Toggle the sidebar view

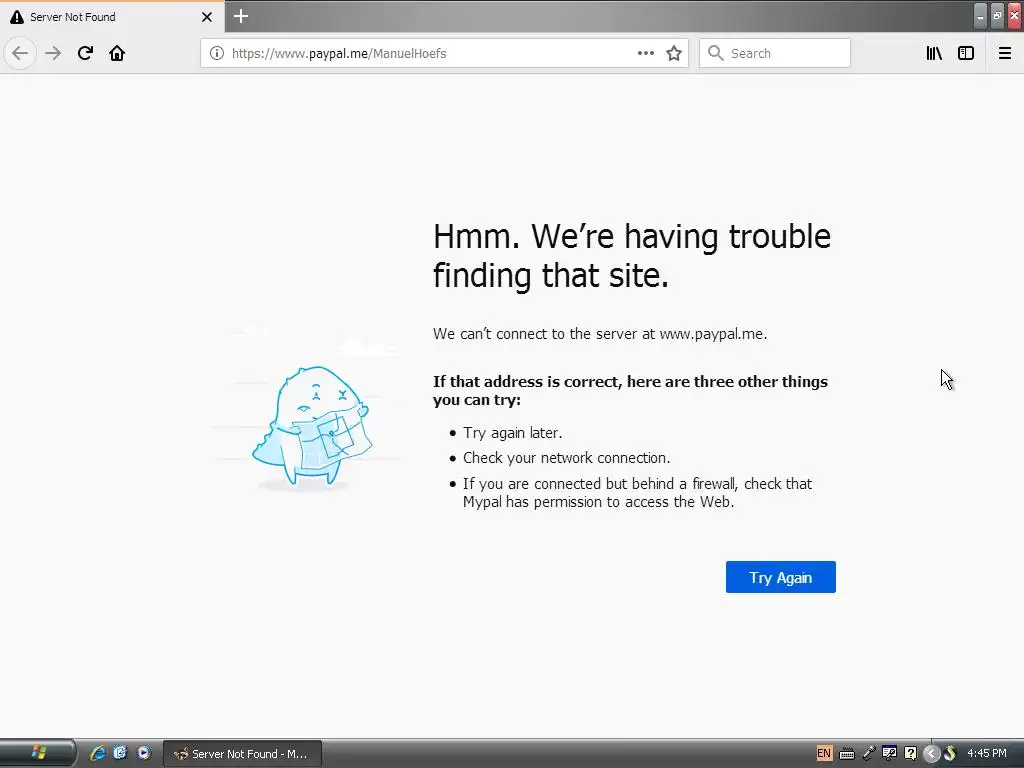[966, 53]
